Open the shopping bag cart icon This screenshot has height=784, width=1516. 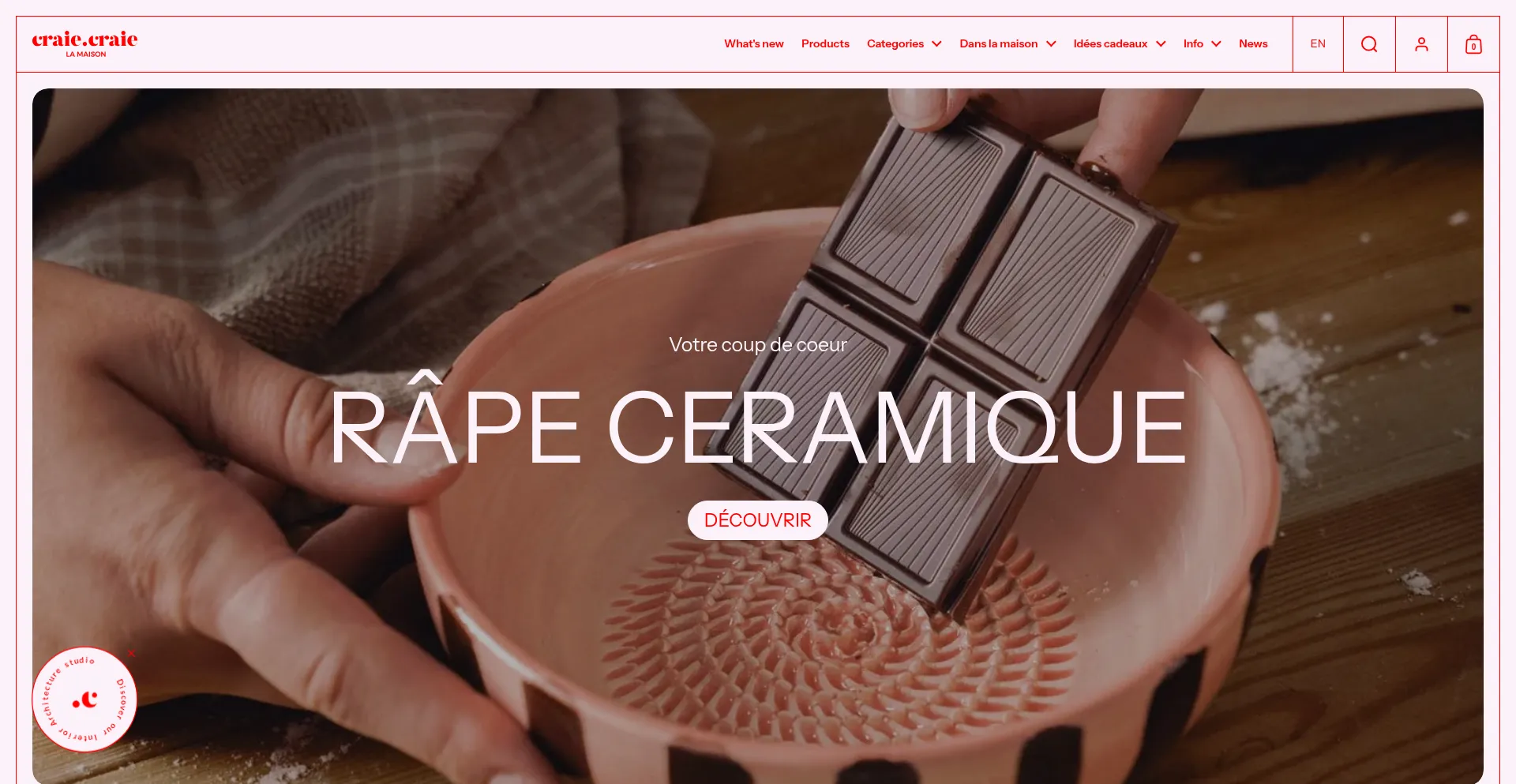coord(1473,44)
